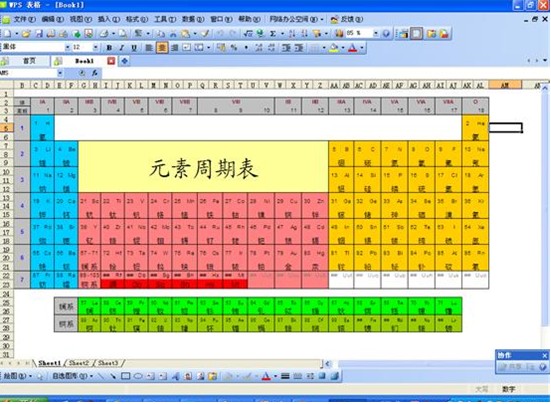Click the vertical scrollbar on the right

[x=545, y=207]
